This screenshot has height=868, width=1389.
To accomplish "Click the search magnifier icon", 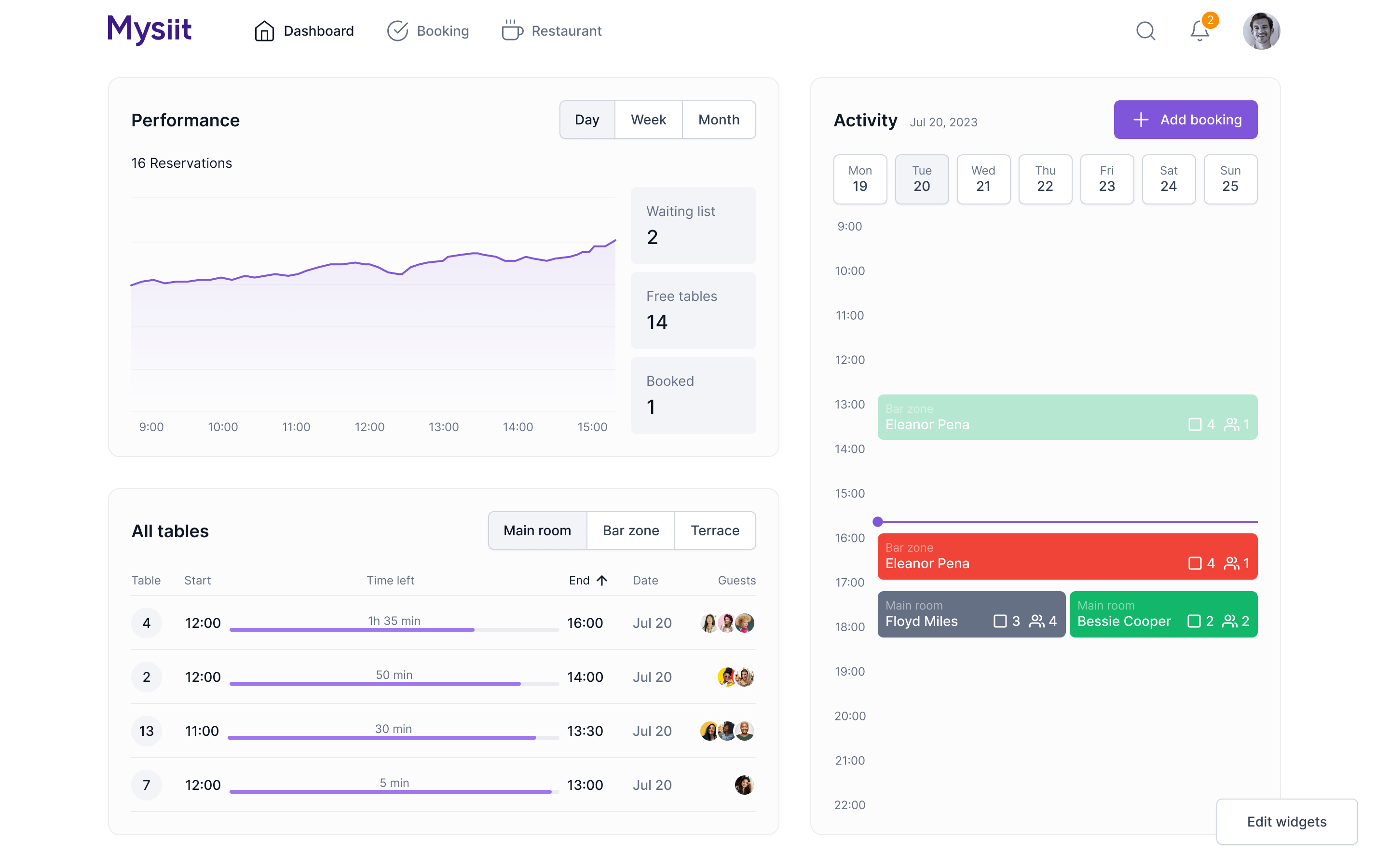I will (x=1145, y=31).
